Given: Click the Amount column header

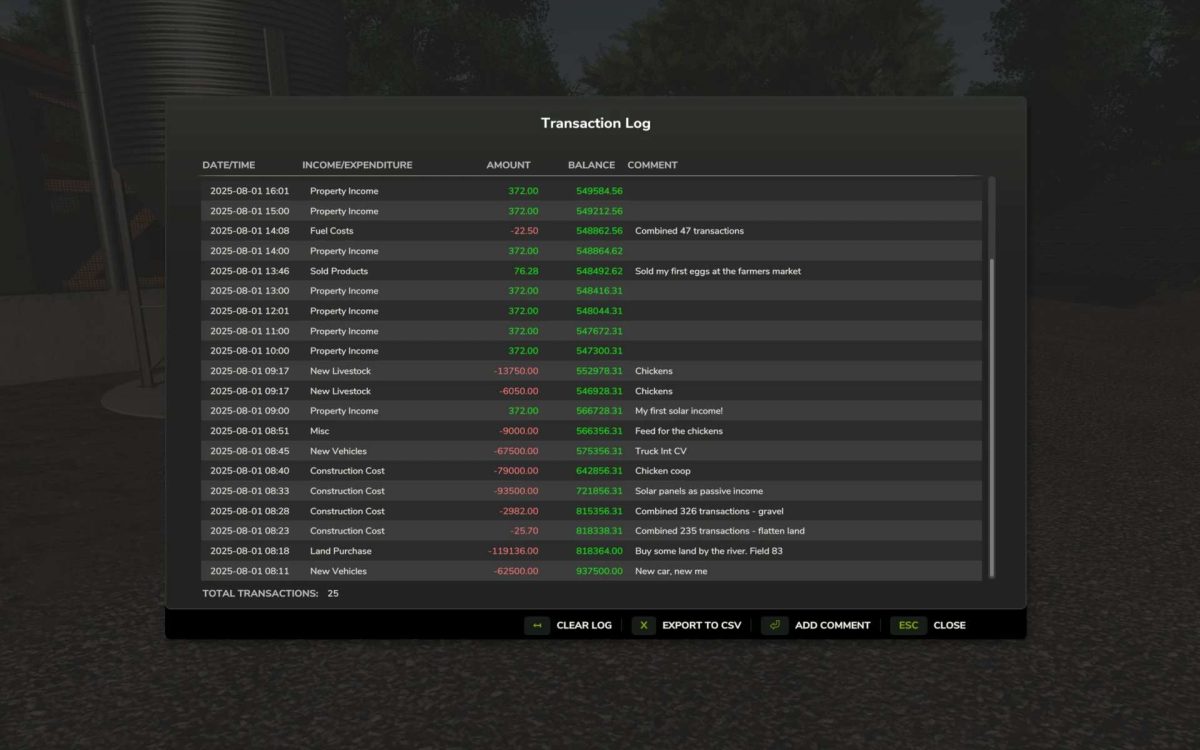Looking at the screenshot, I should pyautogui.click(x=508, y=165).
